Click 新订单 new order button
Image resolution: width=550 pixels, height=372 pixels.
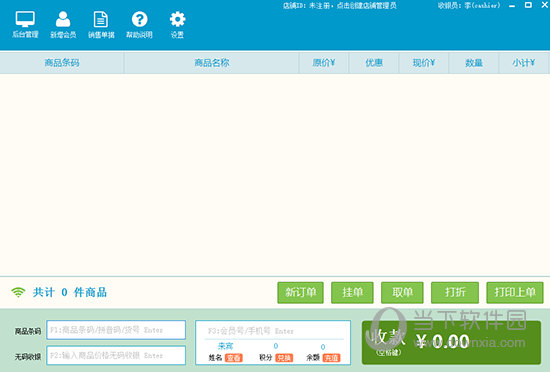tap(301, 292)
